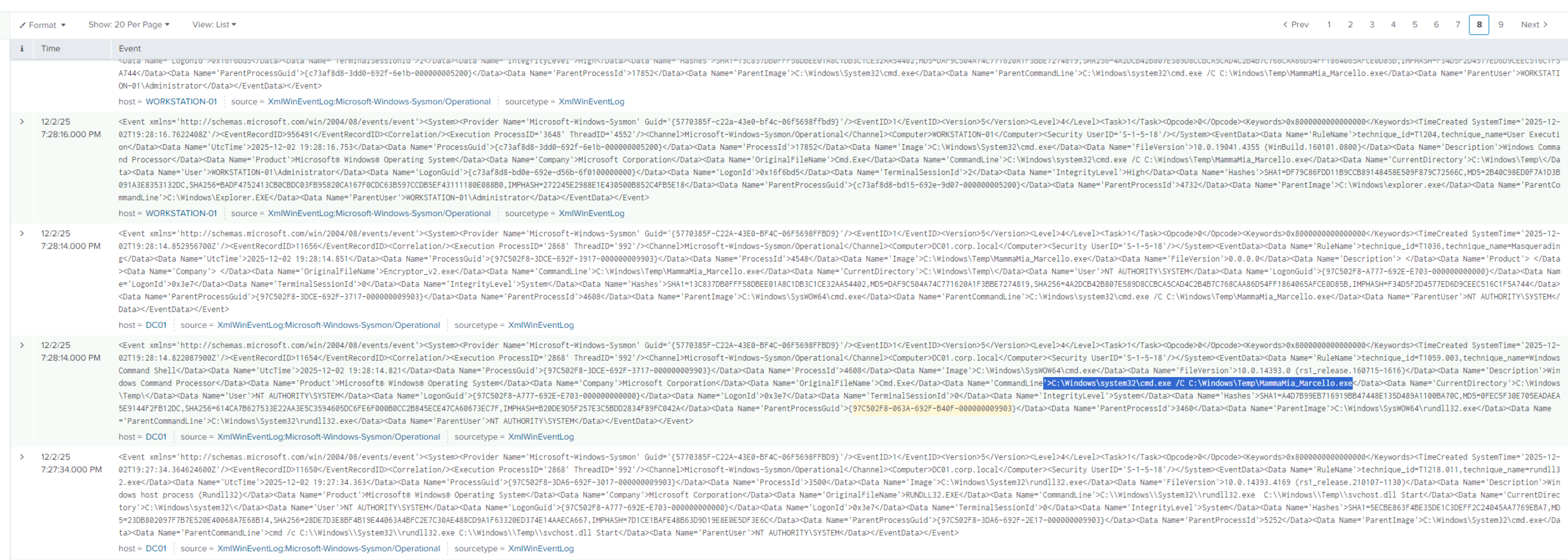Click the blue-highlighted cmd.exe /C MammaMia_Marcello.exe text
Screen dimensions: 1568x560
pos(1198,383)
